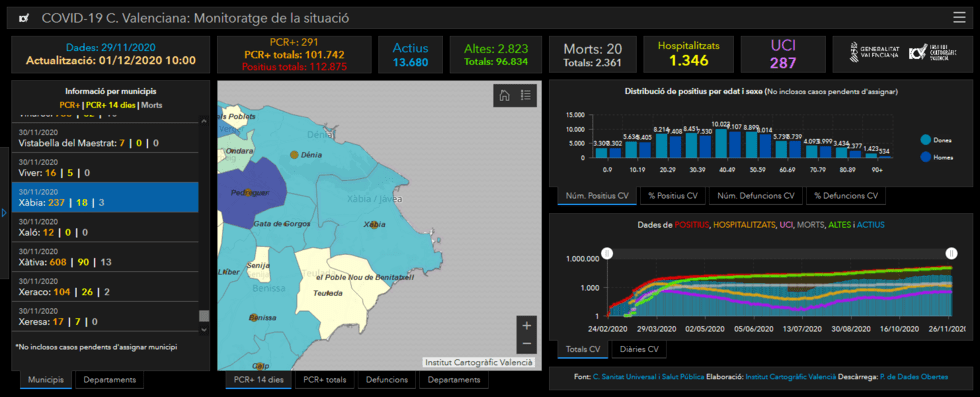Open the P. de Dades Obertes link
980x397 pixels.
[914, 377]
